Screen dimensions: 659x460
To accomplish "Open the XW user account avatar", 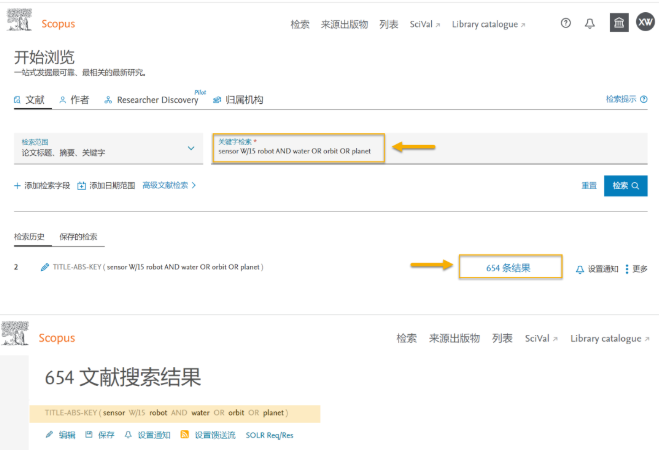I will (x=645, y=23).
